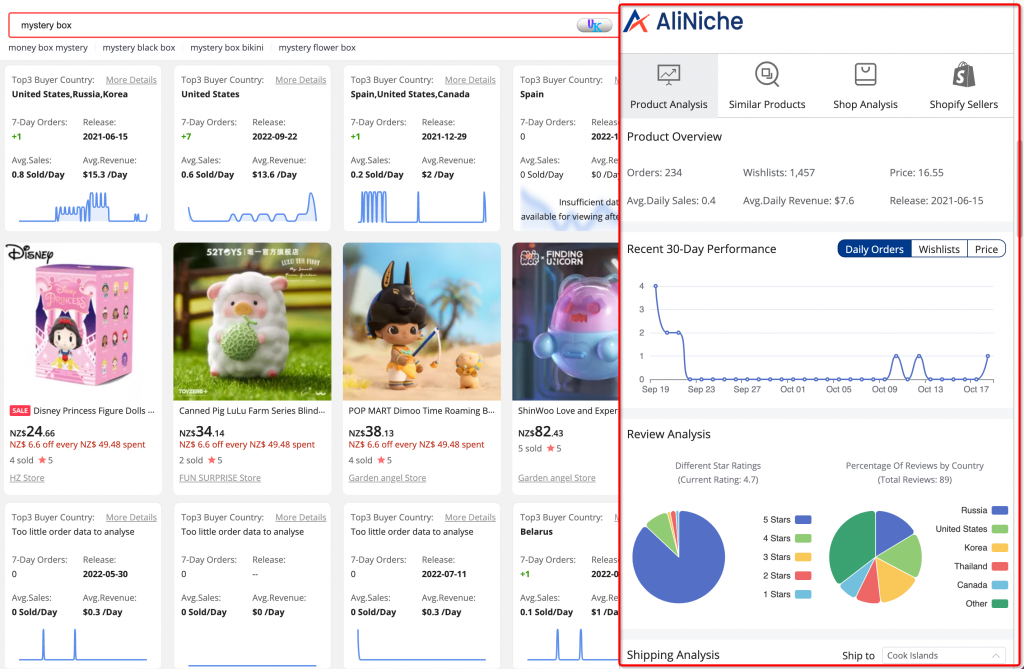
Task: Open the Canned Pig LuLu sheep thumbnail
Action: tap(252, 321)
